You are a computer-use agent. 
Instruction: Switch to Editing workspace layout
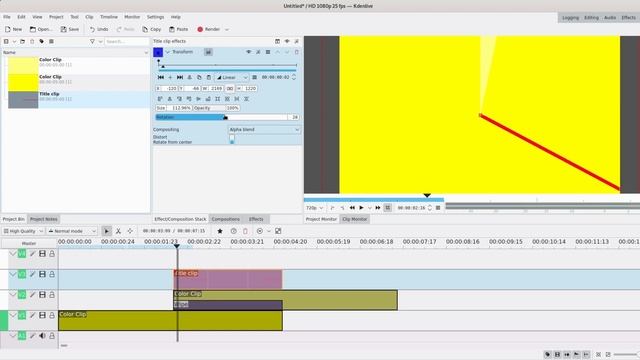point(591,18)
